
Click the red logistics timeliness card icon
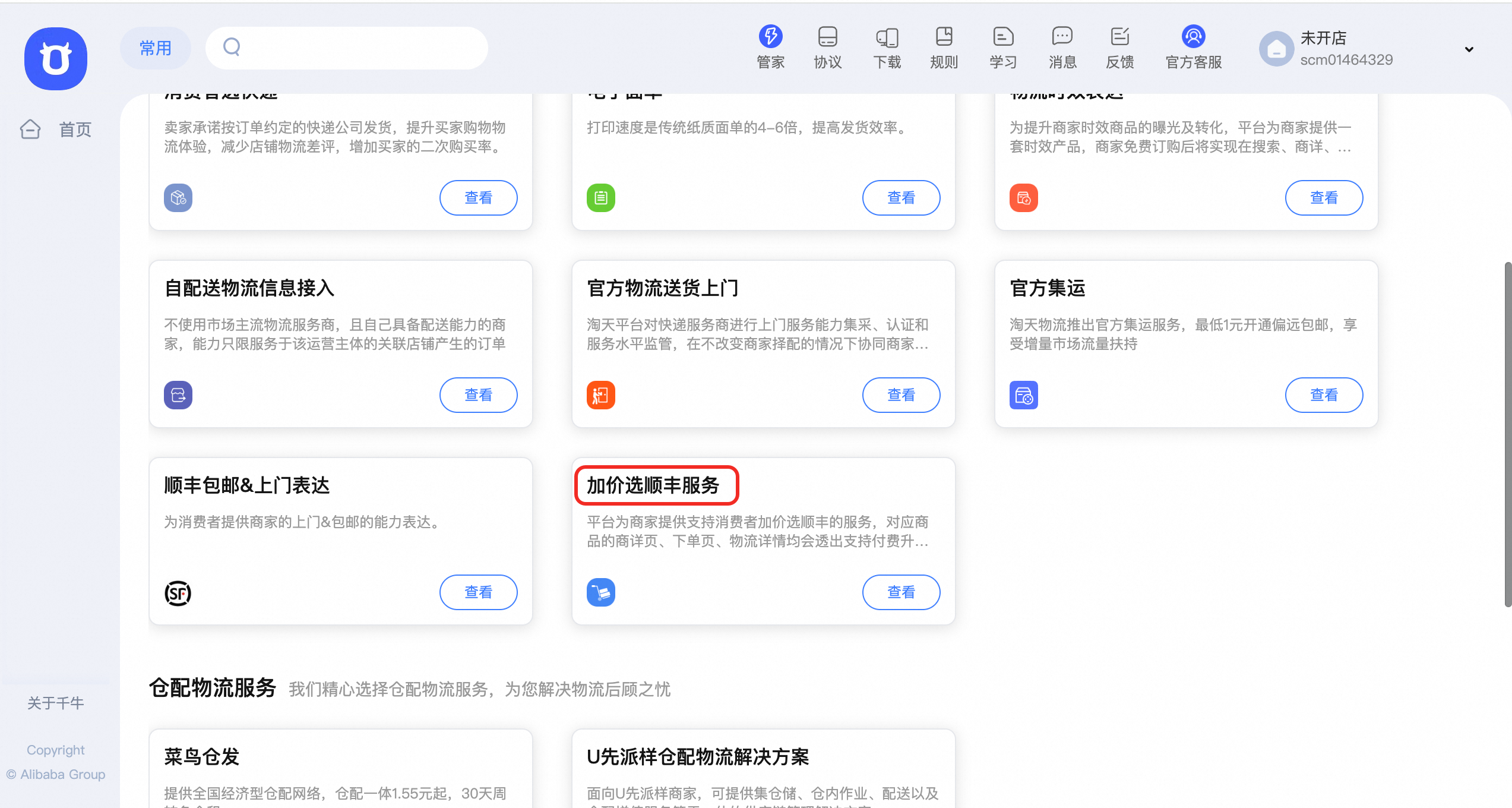[1024, 198]
